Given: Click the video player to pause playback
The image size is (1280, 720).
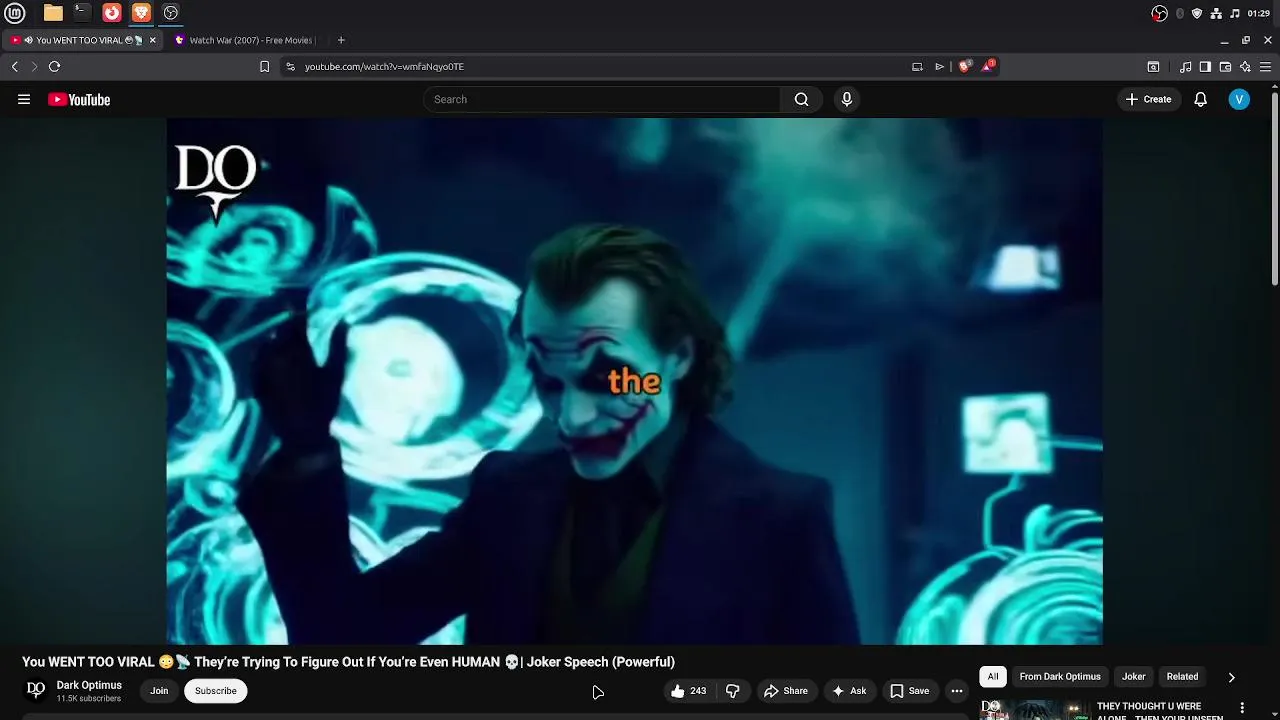Looking at the screenshot, I should 634,381.
